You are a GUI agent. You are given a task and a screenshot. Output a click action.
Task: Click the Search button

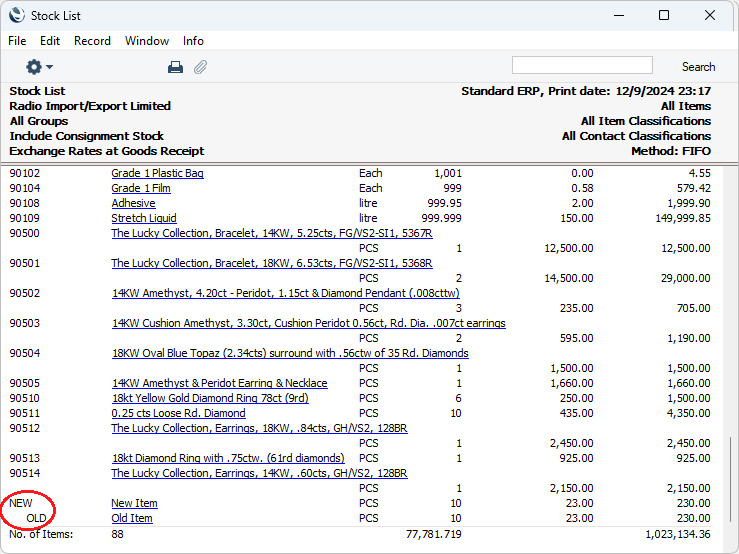coord(698,67)
